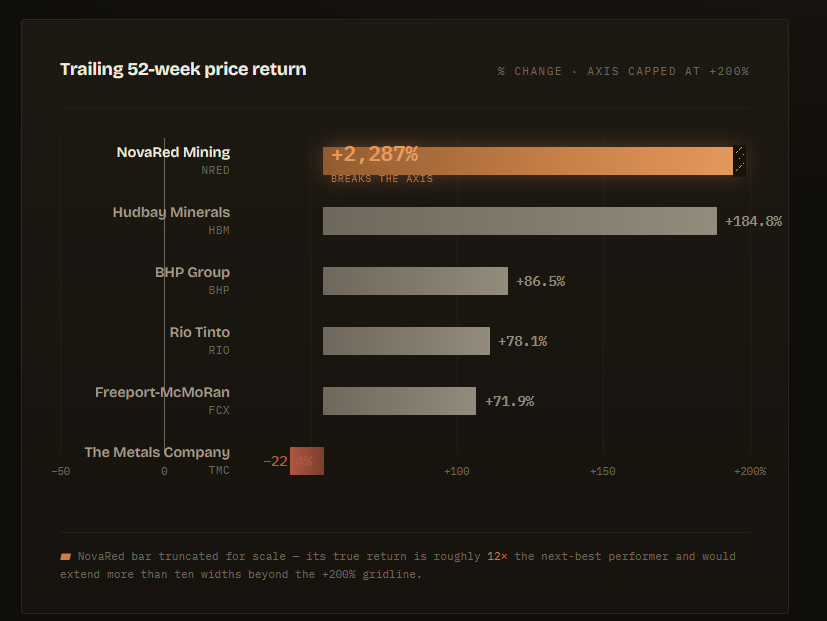
Task: Click the axis-break marker ending NovaRed bar
Action: point(739,161)
